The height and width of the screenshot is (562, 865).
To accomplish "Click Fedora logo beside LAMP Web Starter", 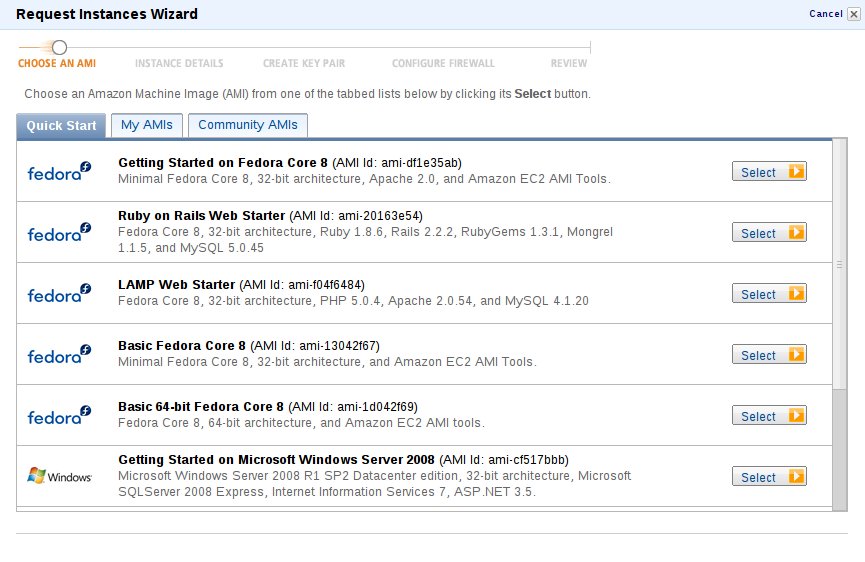I will (59, 294).
